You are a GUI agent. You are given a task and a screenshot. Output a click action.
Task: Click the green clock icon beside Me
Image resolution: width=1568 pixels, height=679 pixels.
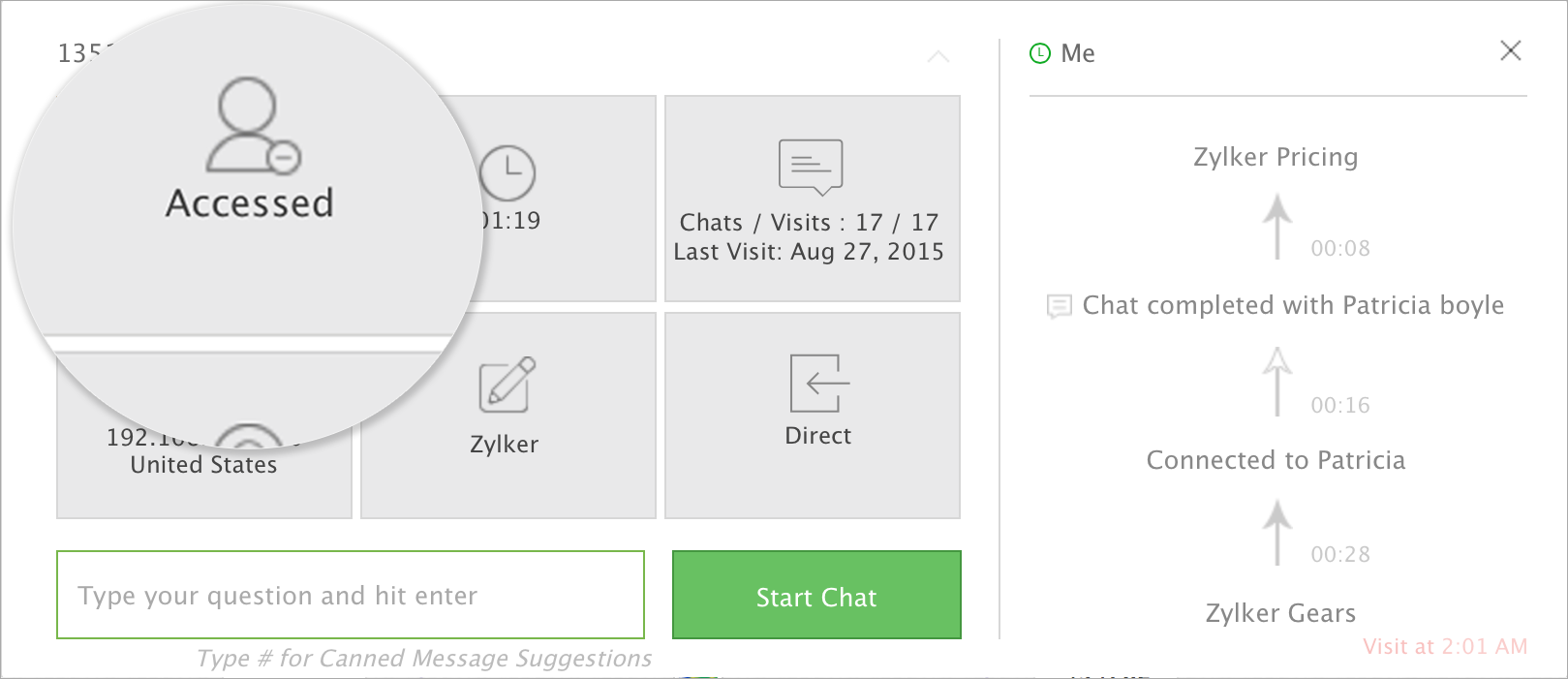[x=1039, y=53]
